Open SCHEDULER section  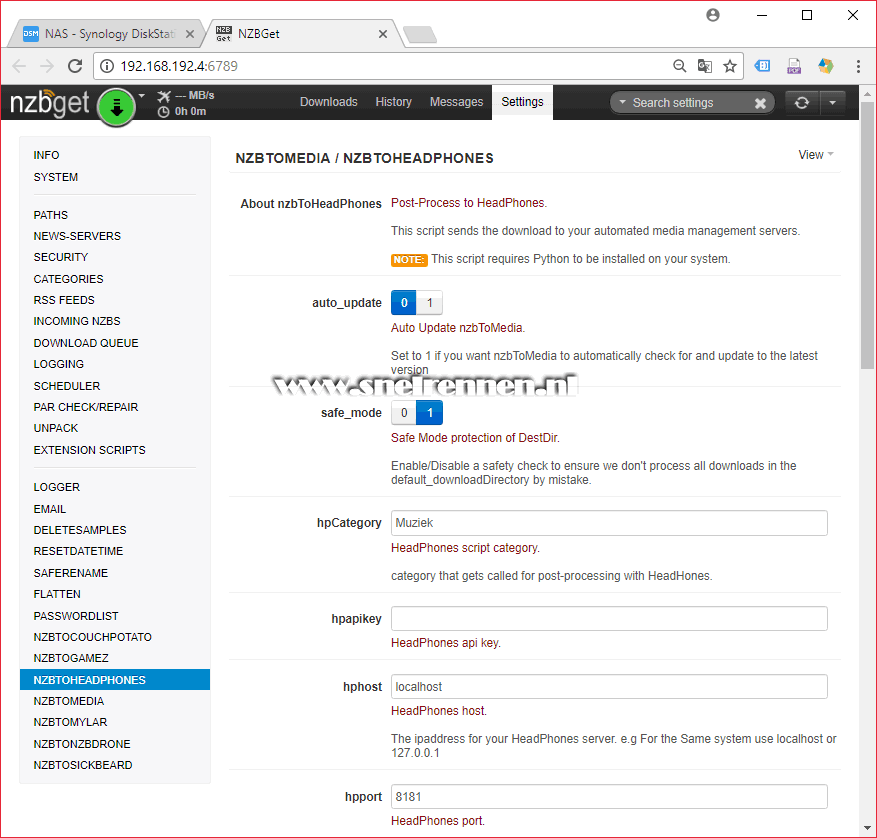coord(67,386)
